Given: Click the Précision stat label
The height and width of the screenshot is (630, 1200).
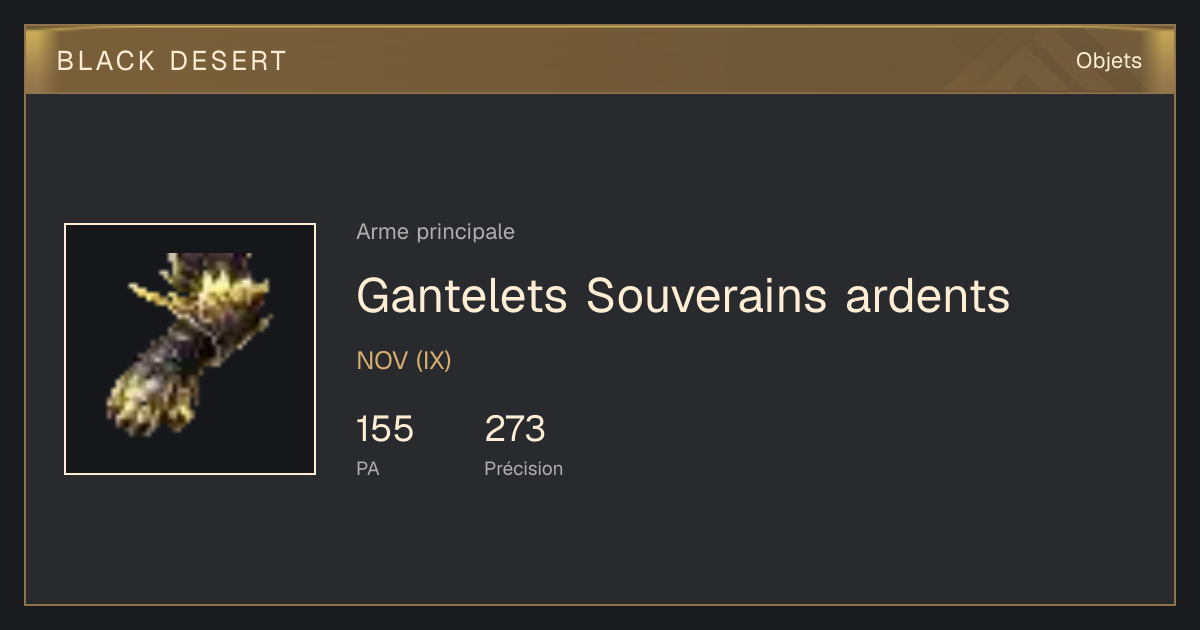Looking at the screenshot, I should coord(524,468).
